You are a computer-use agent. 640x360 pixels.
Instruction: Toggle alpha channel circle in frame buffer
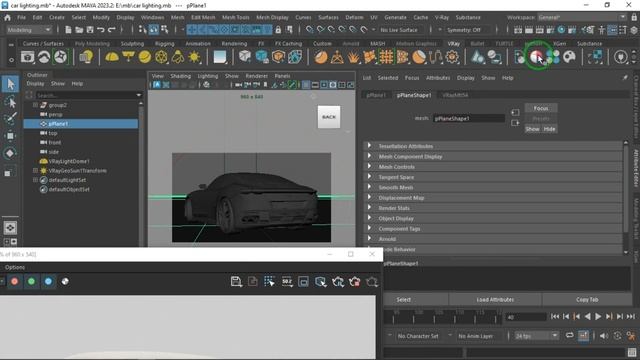tap(65, 281)
